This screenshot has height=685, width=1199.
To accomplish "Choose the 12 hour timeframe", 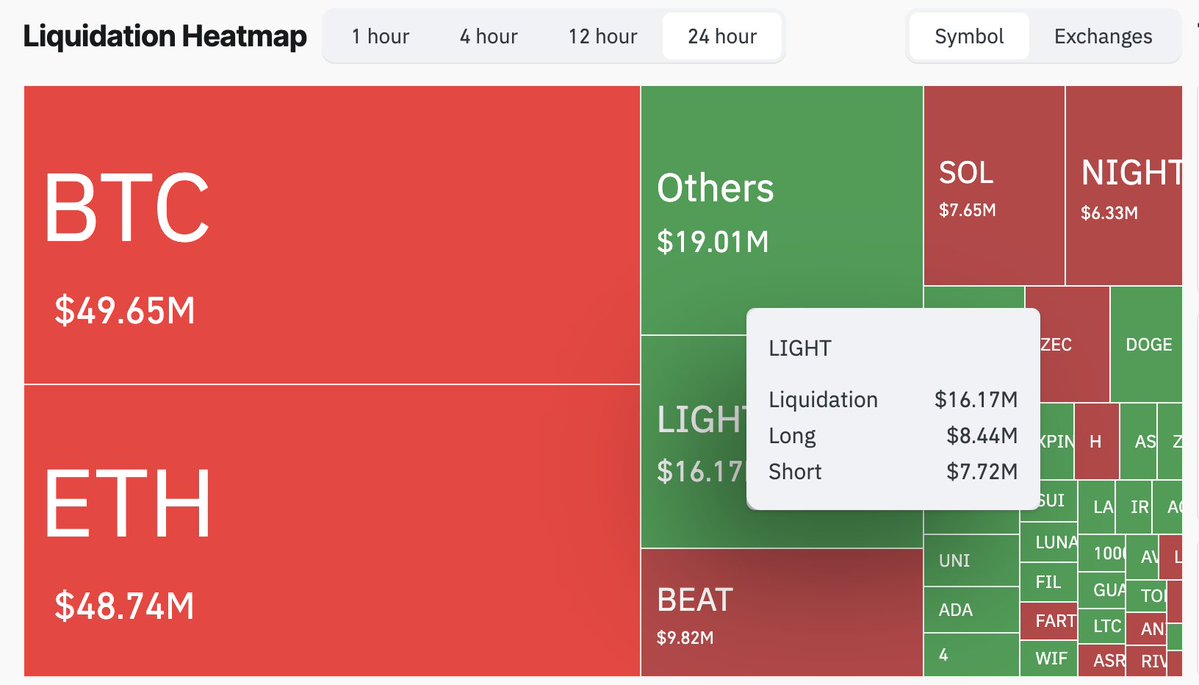I will [602, 37].
